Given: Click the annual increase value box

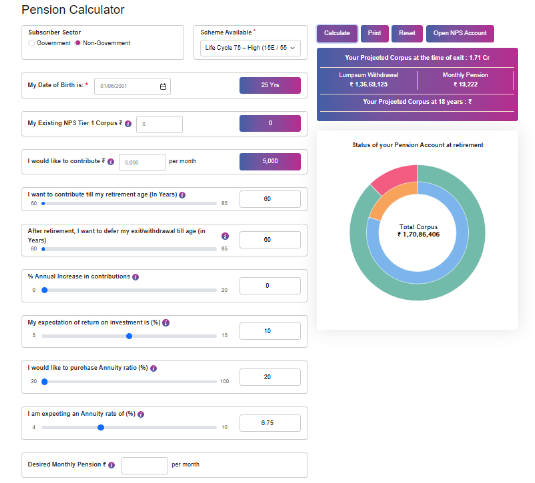Looking at the screenshot, I should coord(270,286).
